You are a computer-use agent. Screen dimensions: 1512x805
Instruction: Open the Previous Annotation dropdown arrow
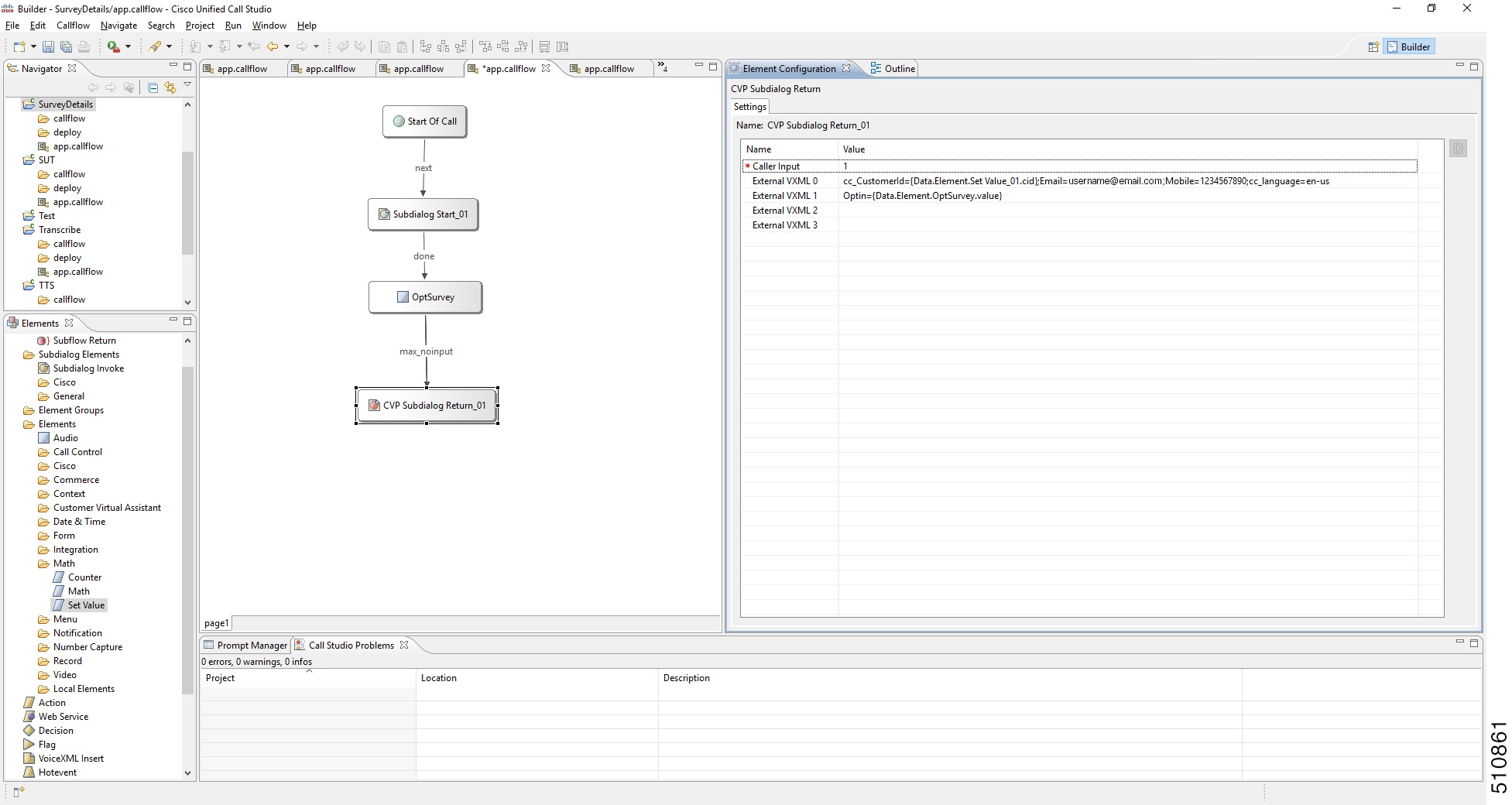click(239, 46)
